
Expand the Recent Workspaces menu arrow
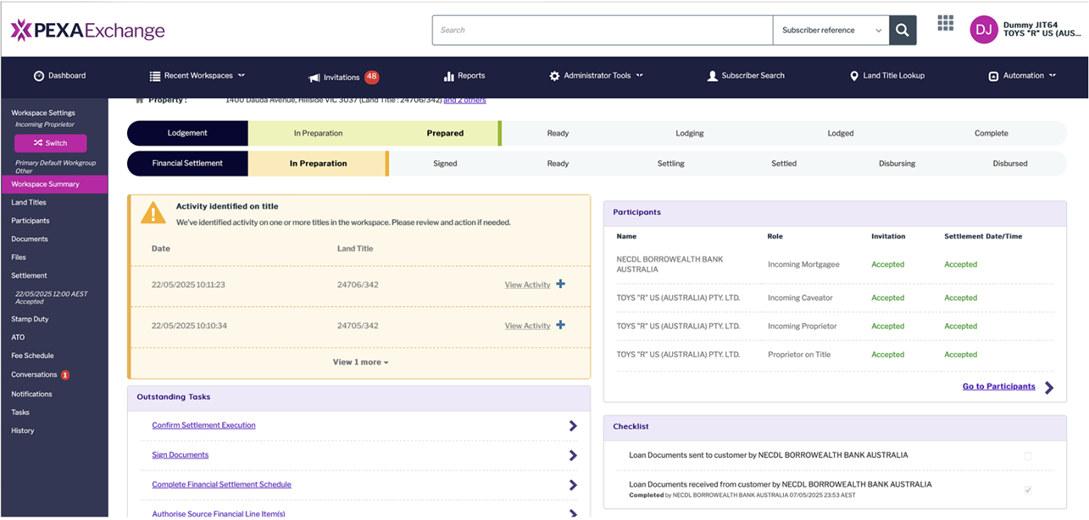click(242, 75)
